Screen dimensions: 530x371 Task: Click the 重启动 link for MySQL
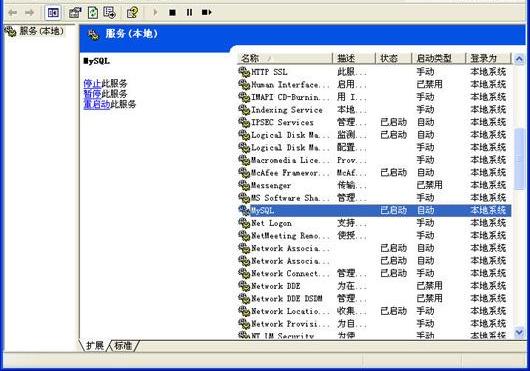coord(97,104)
